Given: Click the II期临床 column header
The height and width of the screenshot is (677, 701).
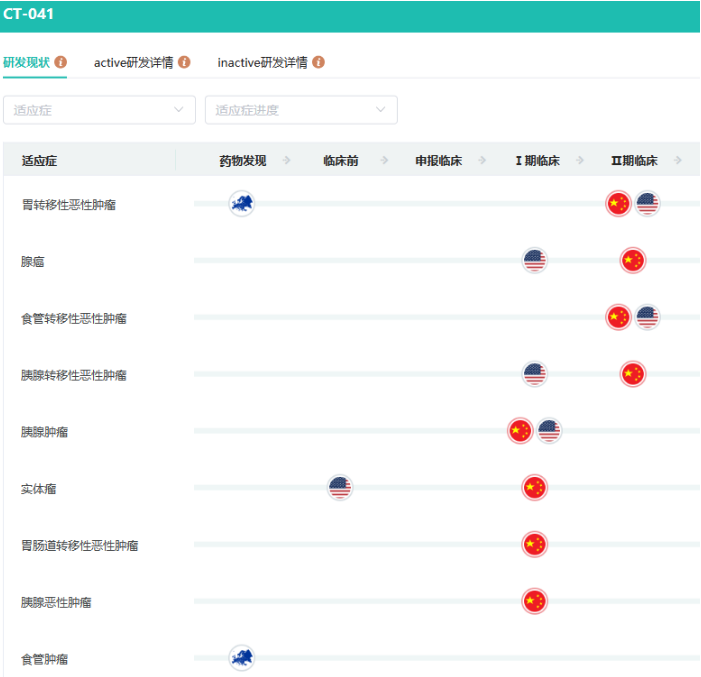Looking at the screenshot, I should click(x=634, y=160).
